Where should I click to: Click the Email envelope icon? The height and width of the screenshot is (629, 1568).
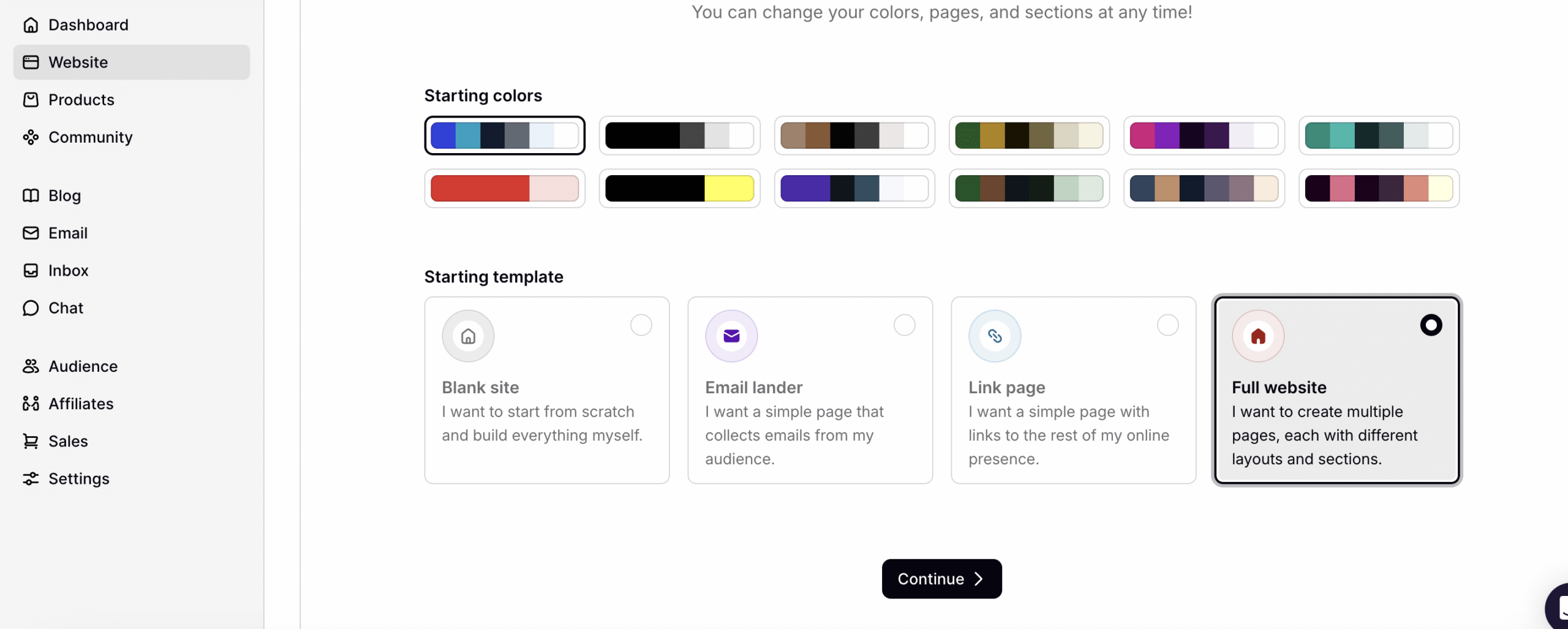pos(31,233)
